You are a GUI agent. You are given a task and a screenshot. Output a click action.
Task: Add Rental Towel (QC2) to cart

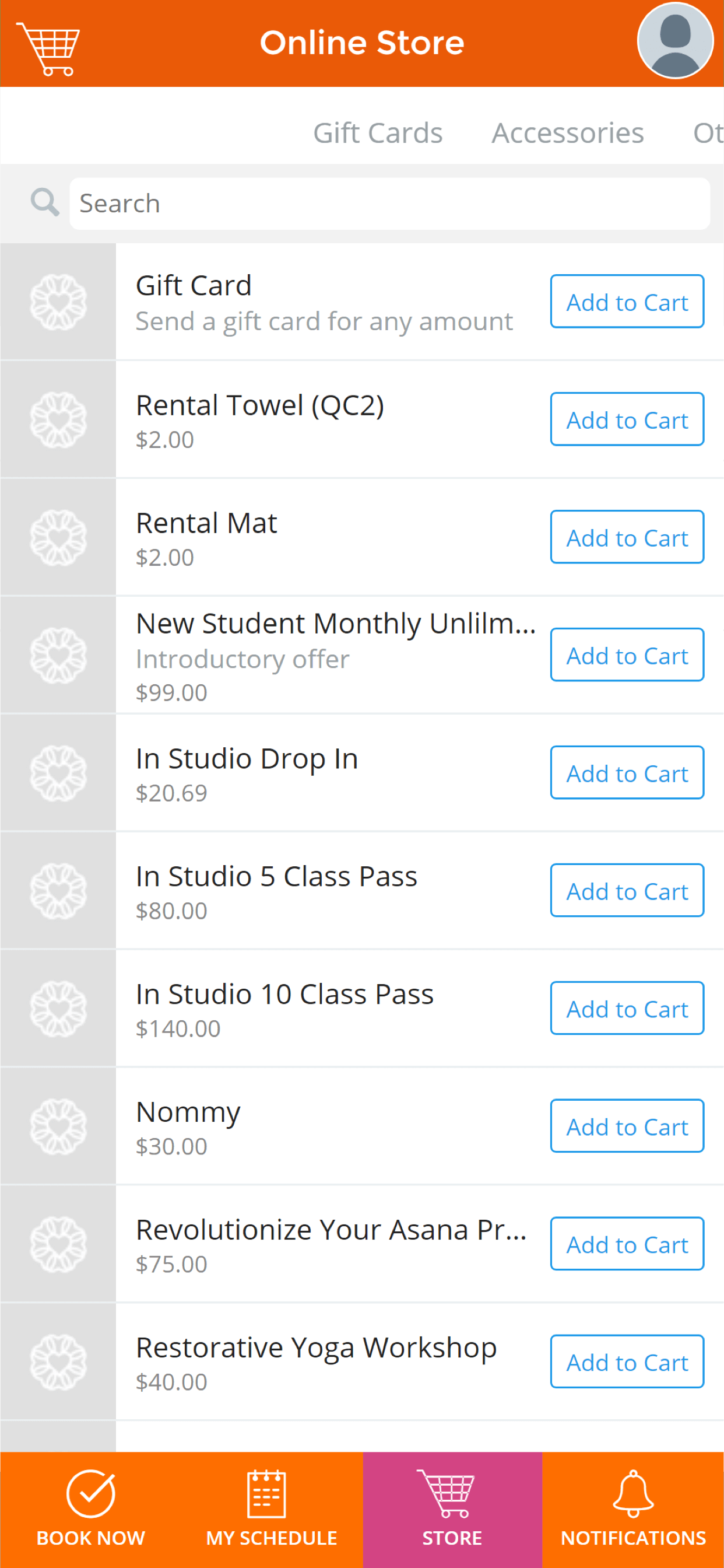tap(627, 419)
